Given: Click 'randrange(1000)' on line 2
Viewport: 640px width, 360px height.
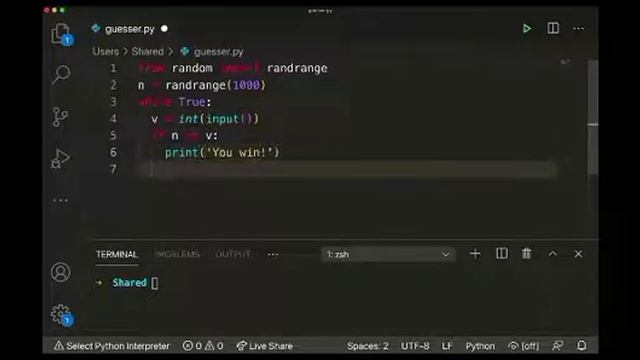Looking at the screenshot, I should tap(216, 85).
